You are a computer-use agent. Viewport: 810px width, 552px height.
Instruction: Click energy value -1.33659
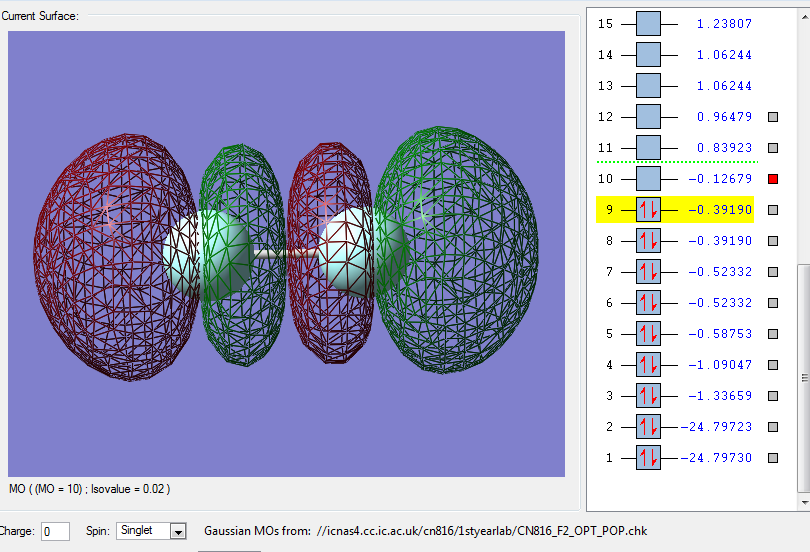click(x=720, y=396)
